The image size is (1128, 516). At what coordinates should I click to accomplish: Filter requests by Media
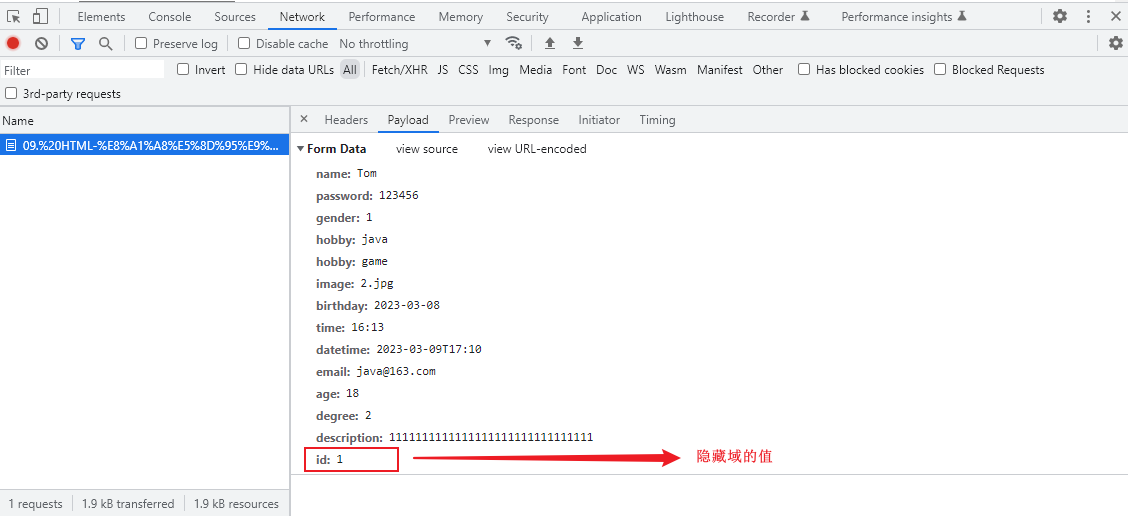tap(535, 70)
